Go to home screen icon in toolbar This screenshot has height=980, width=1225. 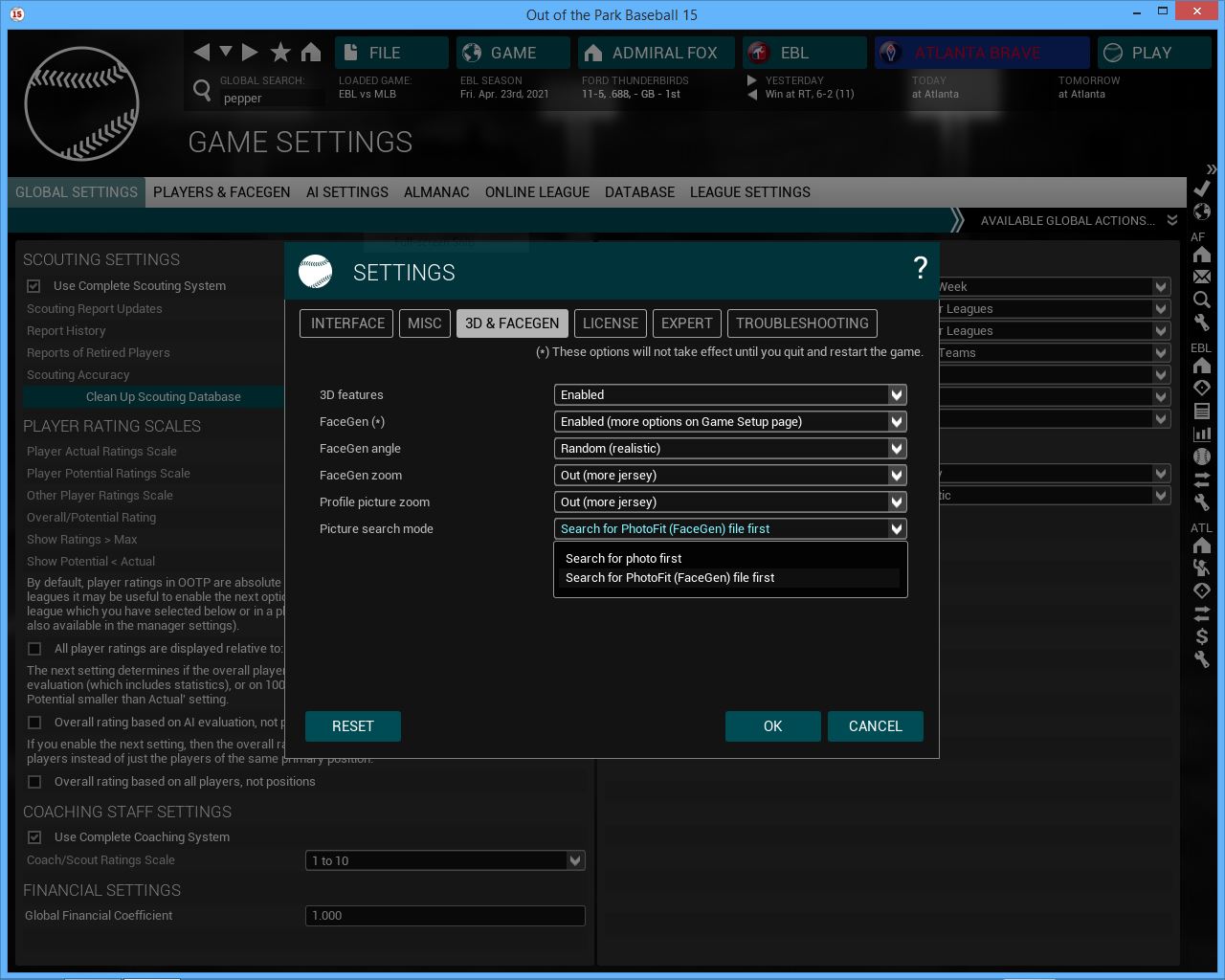click(x=311, y=52)
